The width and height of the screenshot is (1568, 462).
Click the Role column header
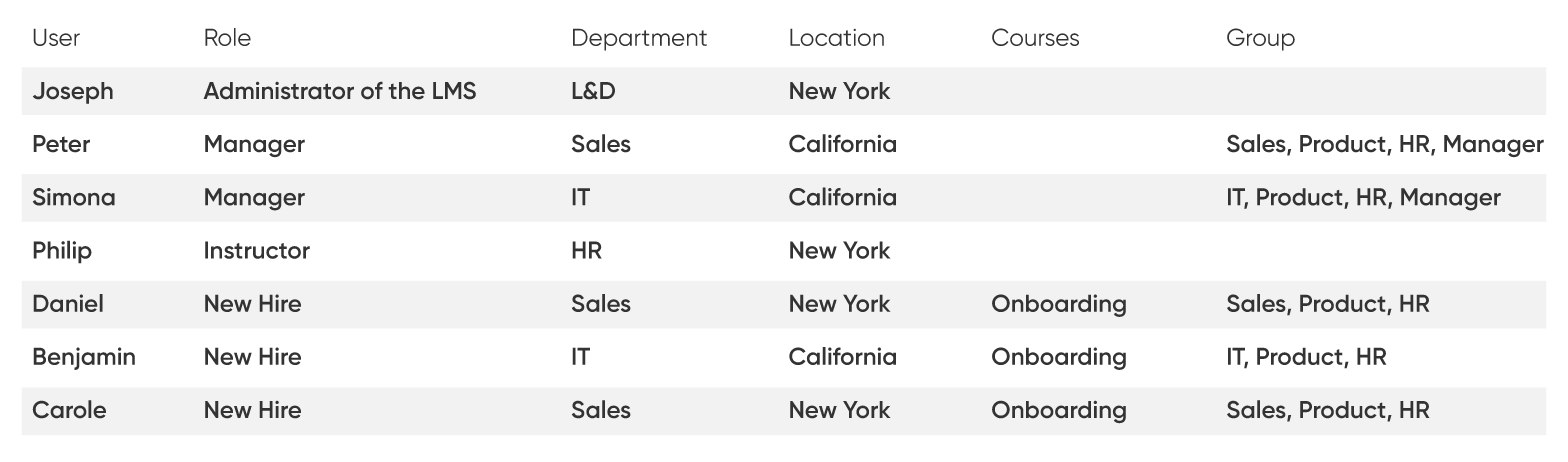(x=227, y=38)
